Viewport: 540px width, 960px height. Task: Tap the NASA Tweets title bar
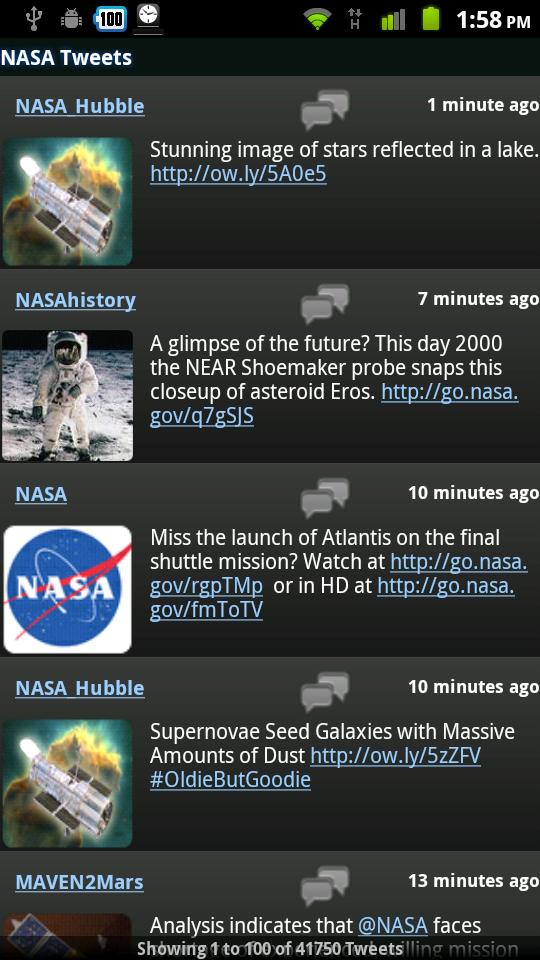pyautogui.click(x=270, y=58)
